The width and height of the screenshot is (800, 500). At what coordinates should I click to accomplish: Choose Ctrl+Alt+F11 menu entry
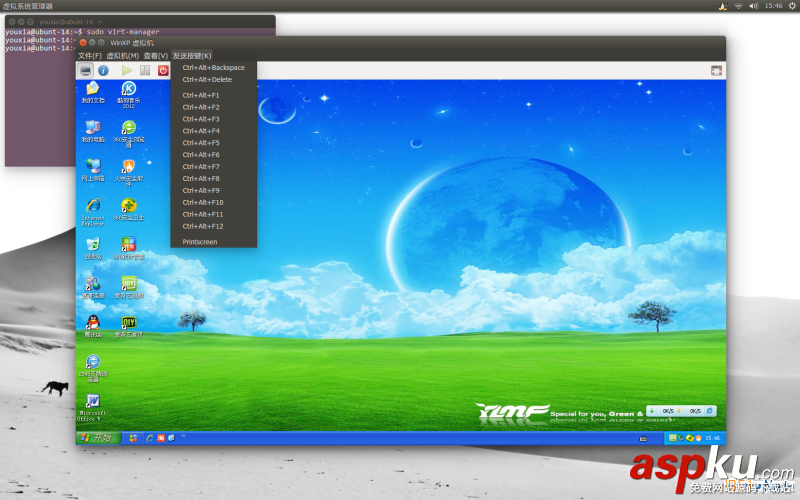click(213, 214)
